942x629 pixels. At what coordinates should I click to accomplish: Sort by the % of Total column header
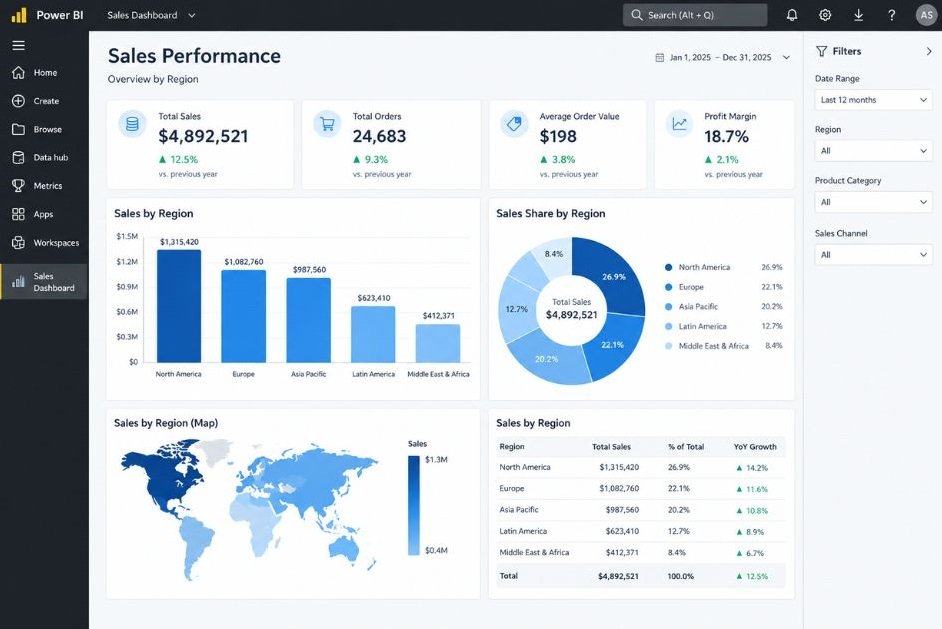pyautogui.click(x=685, y=446)
